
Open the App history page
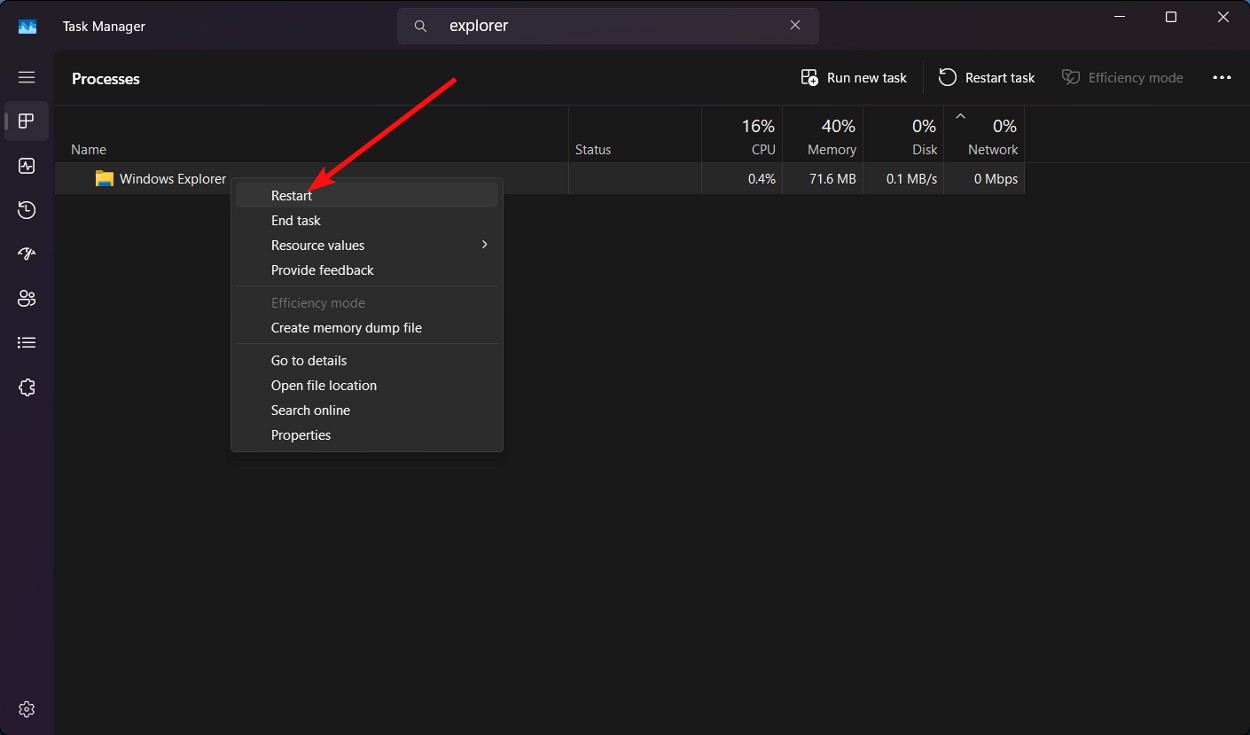coord(26,210)
